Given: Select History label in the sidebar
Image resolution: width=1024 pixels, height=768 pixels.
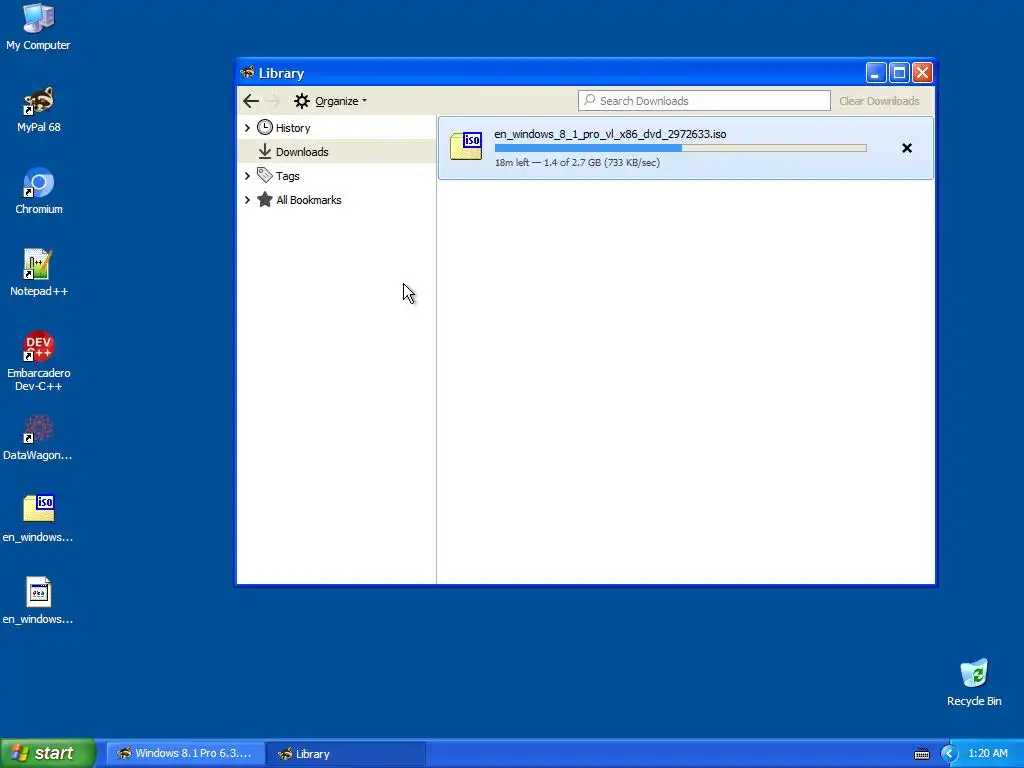Looking at the screenshot, I should [293, 128].
